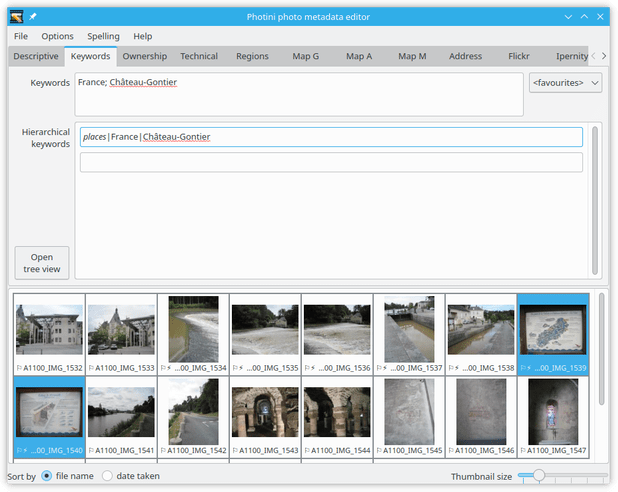Switch to the Descriptive tab

point(36,56)
